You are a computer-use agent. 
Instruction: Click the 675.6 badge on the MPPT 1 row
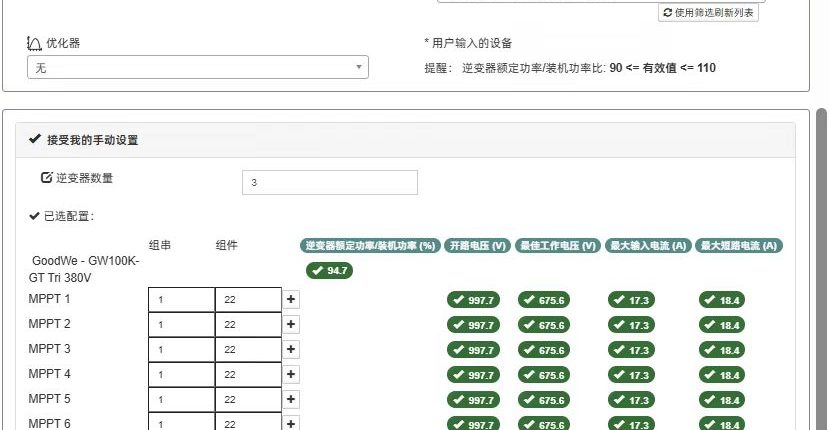click(544, 300)
